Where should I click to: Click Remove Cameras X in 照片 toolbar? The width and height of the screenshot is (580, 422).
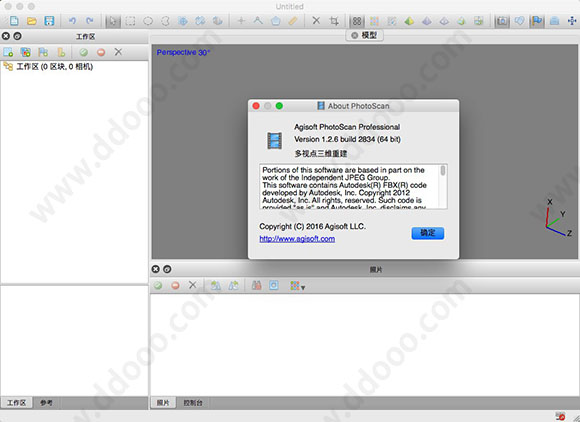193,285
